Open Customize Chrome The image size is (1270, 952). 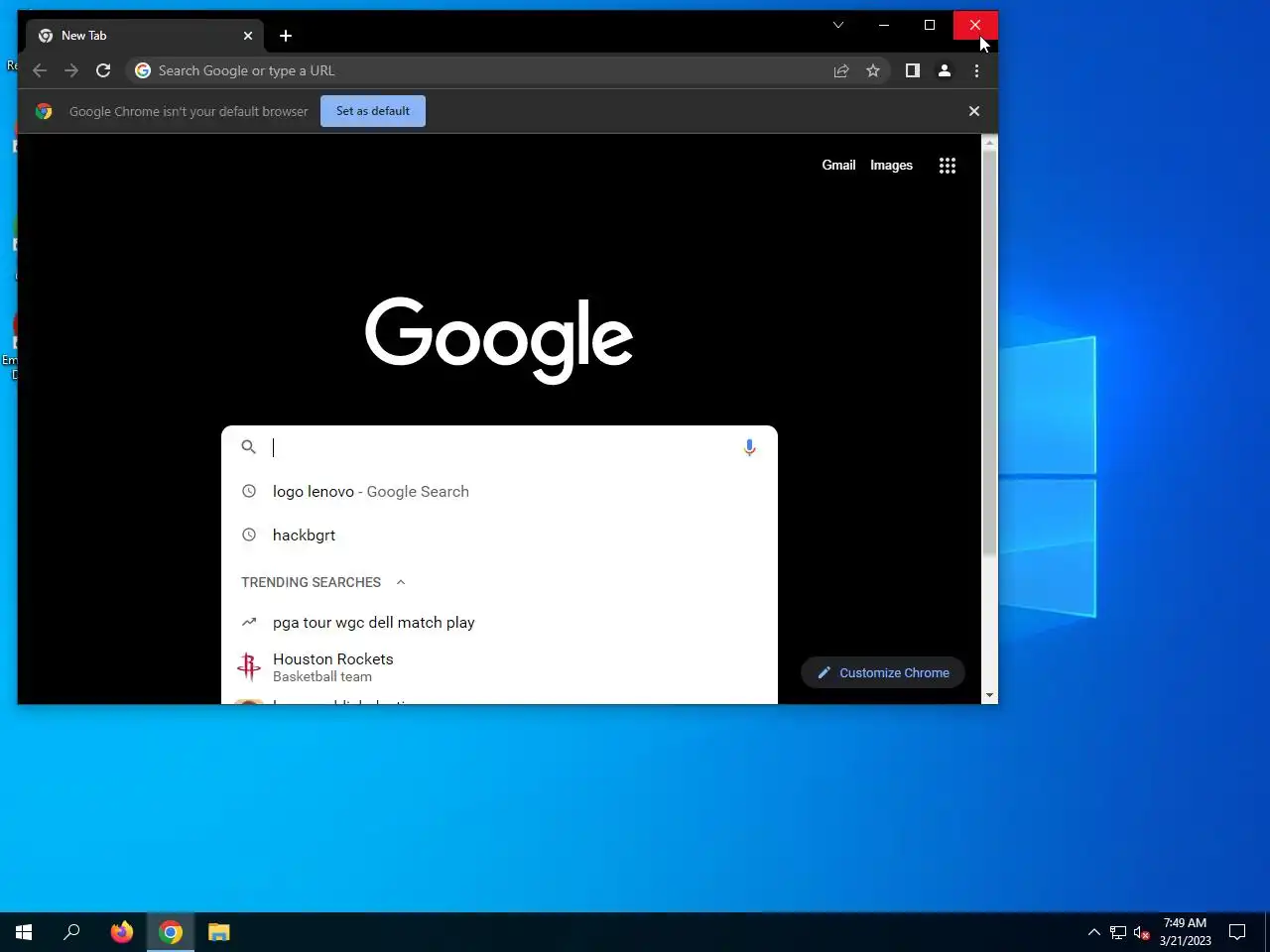[x=883, y=672]
